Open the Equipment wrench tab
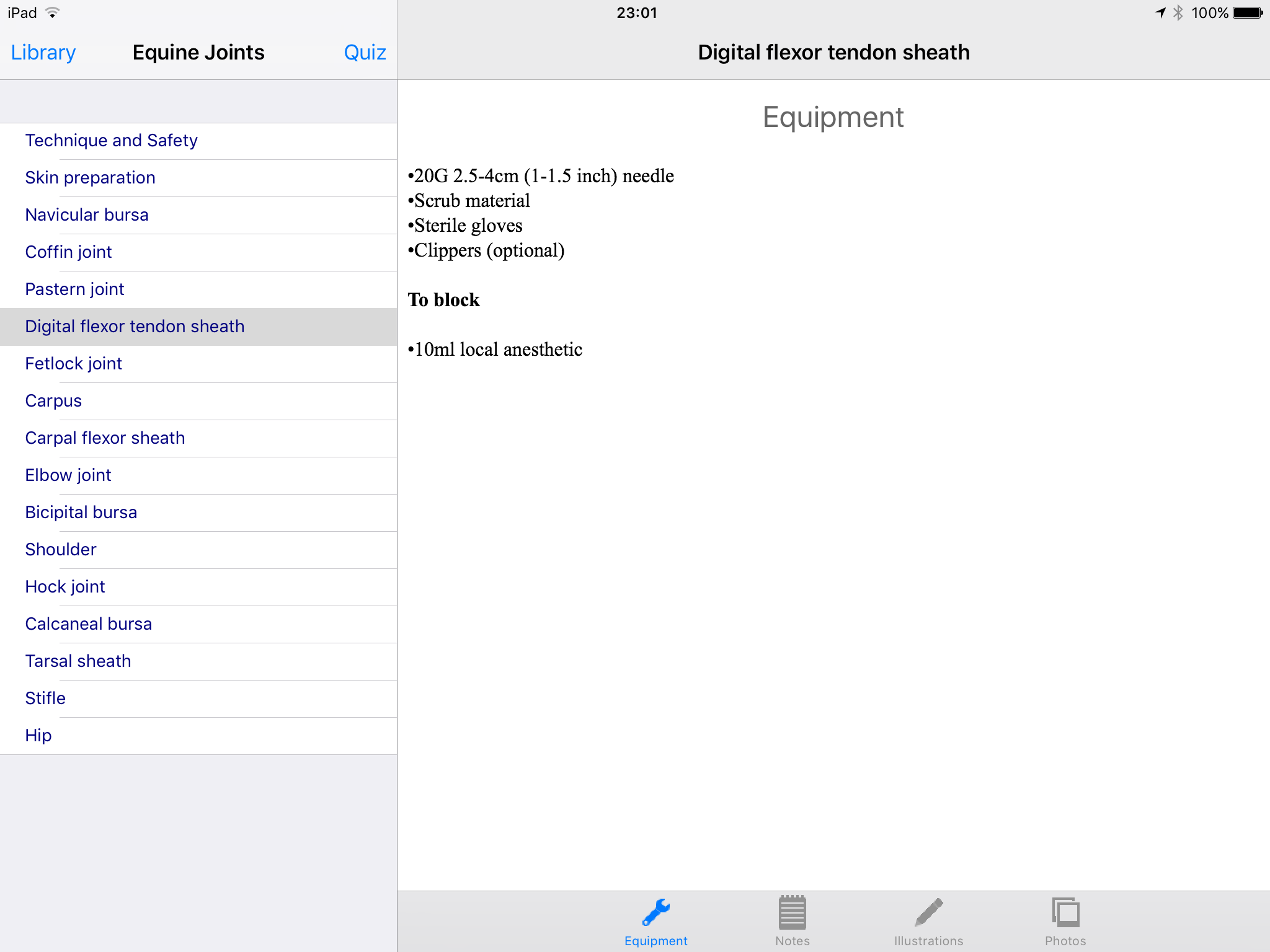Image resolution: width=1270 pixels, height=952 pixels. (655, 922)
